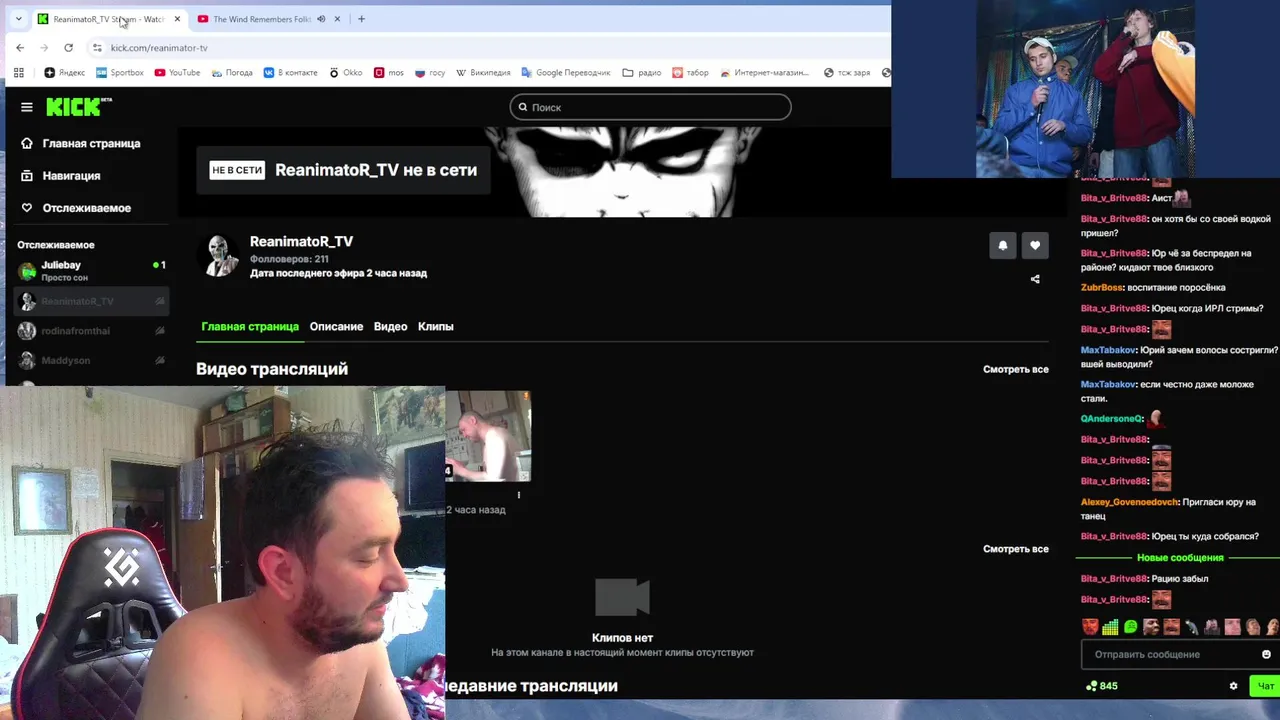Open Главная страница in sidebar

(90, 143)
